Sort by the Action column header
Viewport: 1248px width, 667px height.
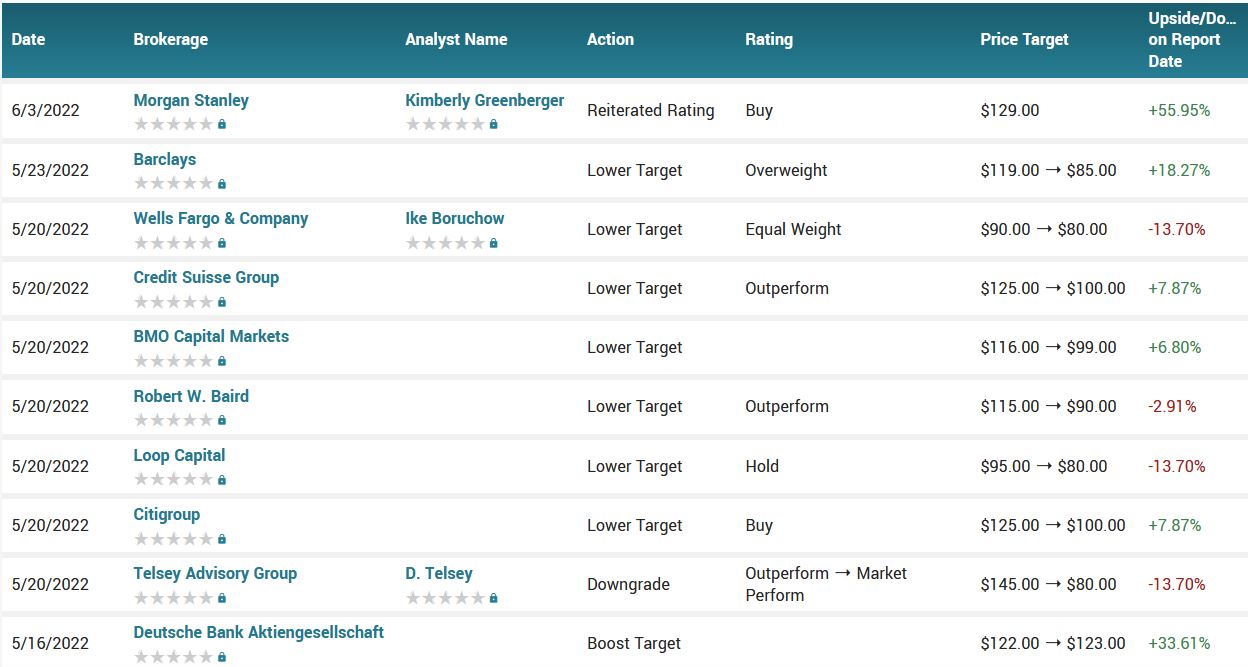click(x=610, y=39)
